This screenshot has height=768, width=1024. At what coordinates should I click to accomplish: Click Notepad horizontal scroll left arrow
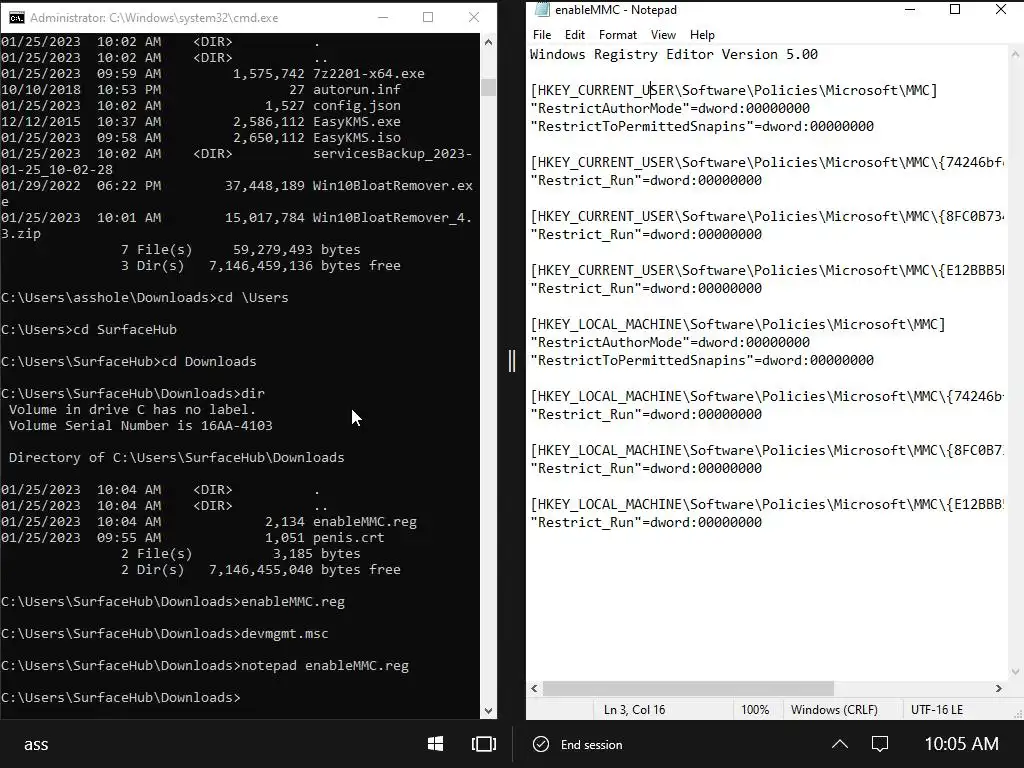pyautogui.click(x=534, y=688)
